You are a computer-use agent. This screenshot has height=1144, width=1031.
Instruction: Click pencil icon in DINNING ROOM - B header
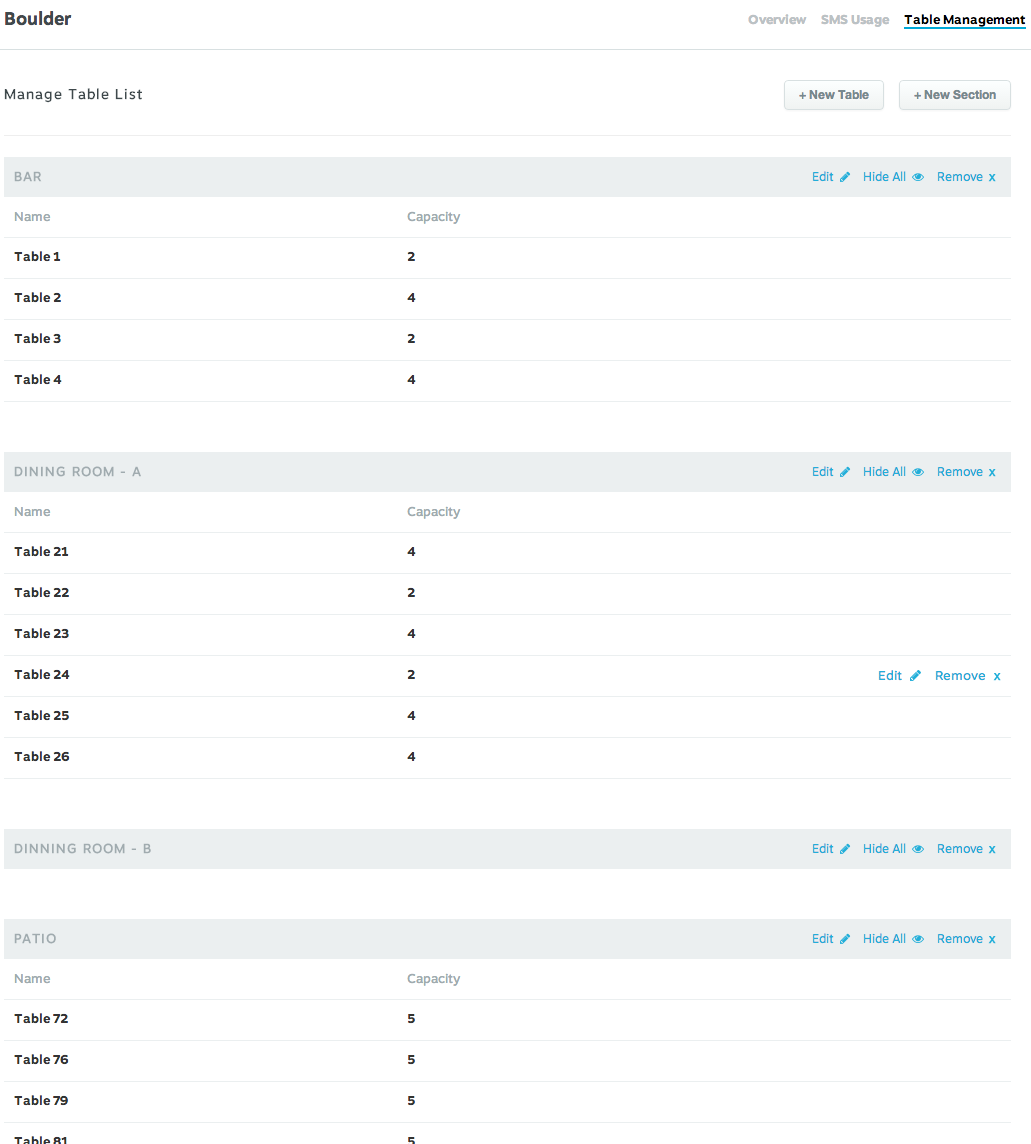[x=845, y=849]
